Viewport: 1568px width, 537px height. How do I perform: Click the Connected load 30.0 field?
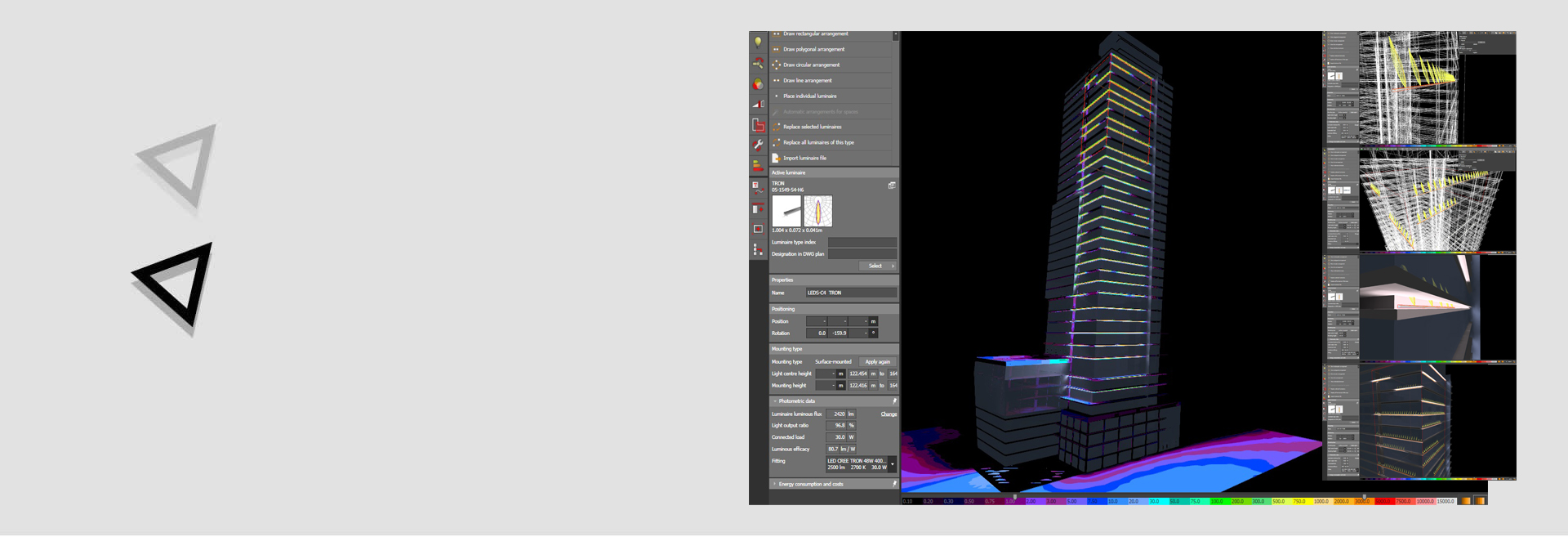tap(835, 437)
